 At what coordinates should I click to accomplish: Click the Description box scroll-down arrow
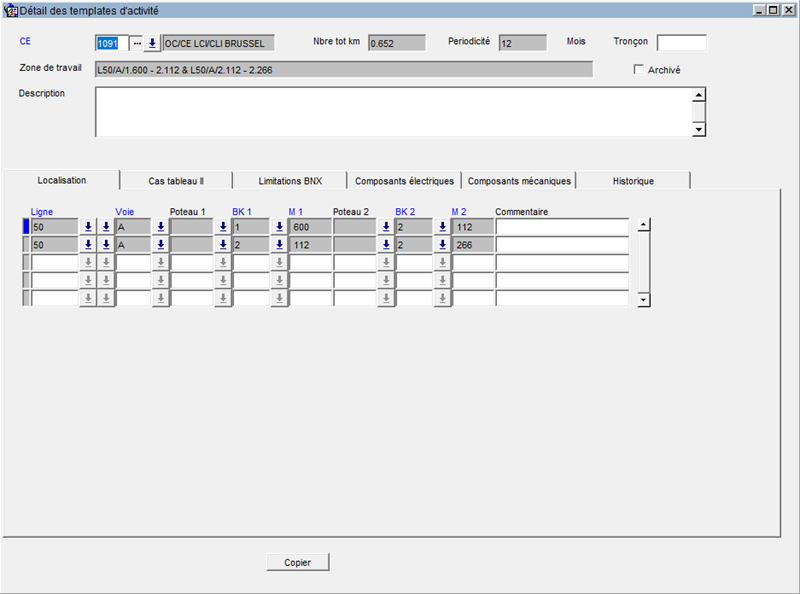(x=699, y=130)
